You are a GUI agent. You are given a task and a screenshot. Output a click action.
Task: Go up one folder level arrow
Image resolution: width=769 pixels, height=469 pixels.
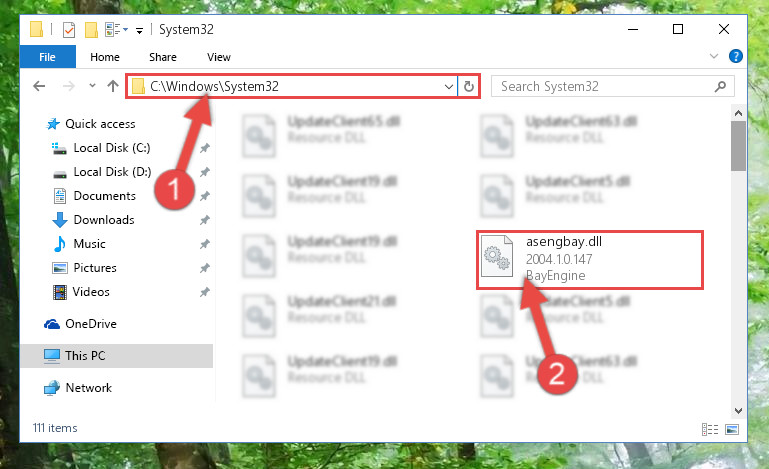(113, 86)
